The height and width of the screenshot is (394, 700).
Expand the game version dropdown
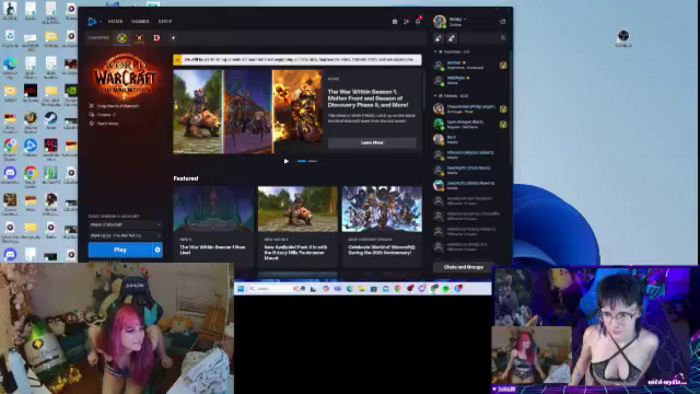tap(125, 225)
